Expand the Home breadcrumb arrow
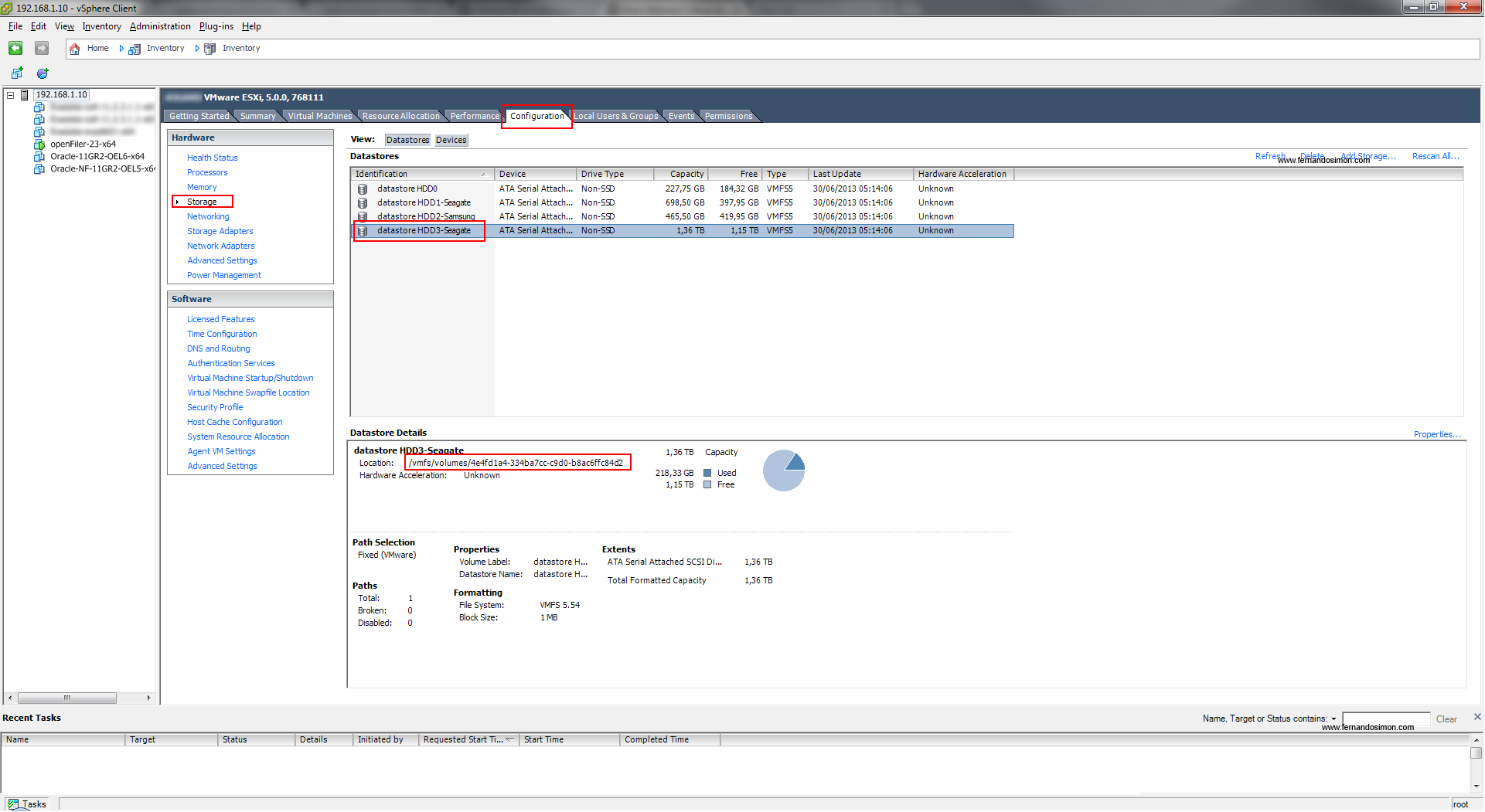 (x=121, y=49)
